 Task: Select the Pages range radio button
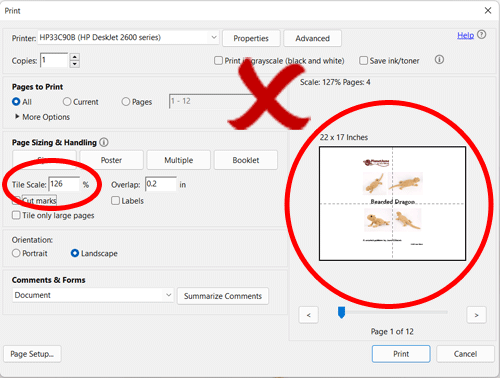(x=126, y=102)
